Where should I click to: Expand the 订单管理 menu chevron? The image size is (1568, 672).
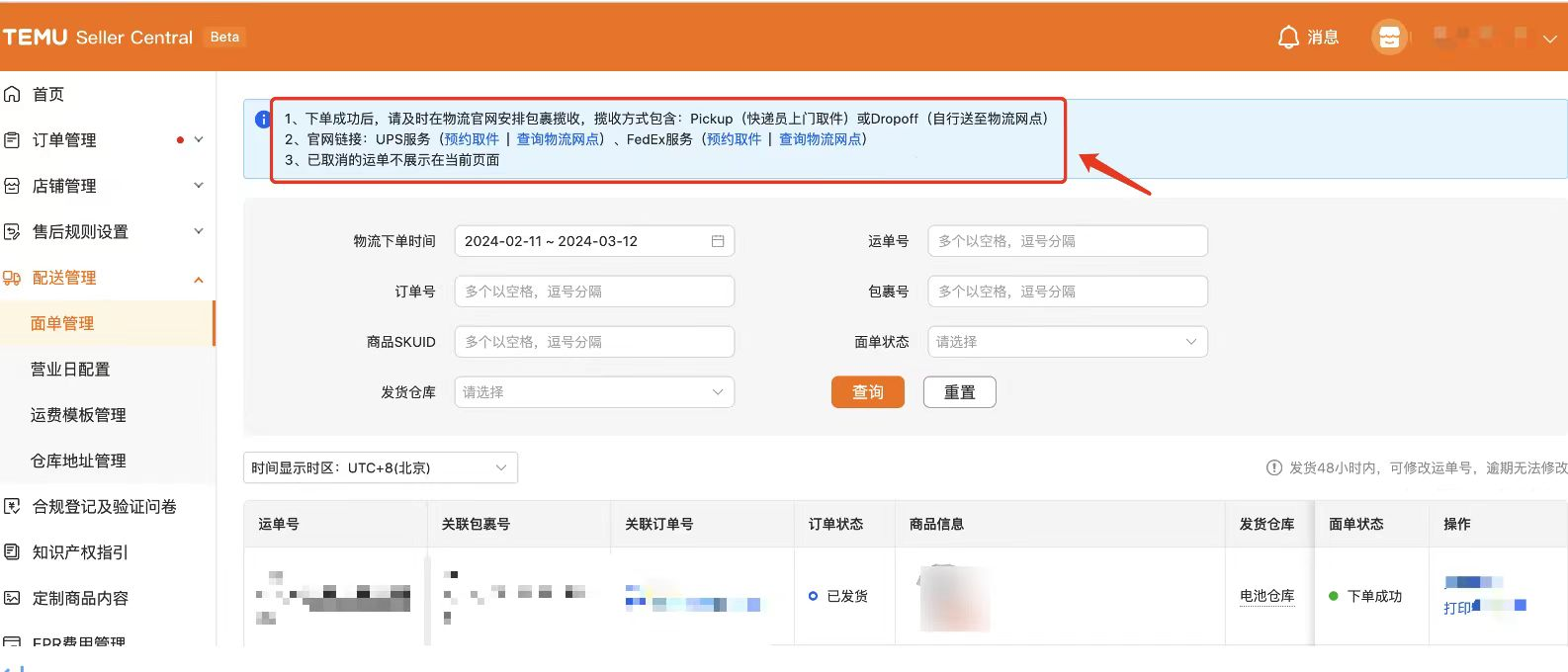point(199,140)
